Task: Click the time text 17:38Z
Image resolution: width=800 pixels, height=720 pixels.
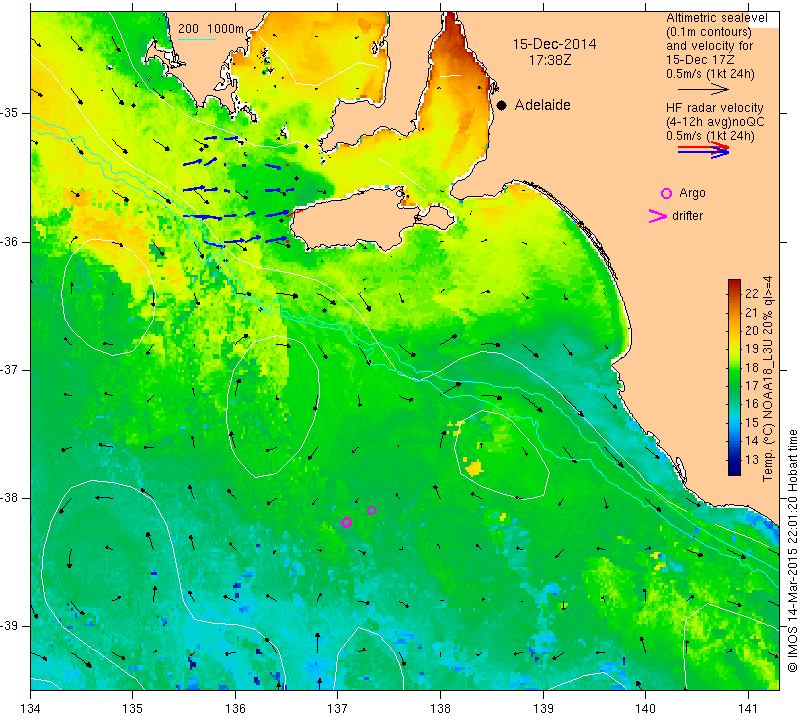Action: pyautogui.click(x=550, y=60)
